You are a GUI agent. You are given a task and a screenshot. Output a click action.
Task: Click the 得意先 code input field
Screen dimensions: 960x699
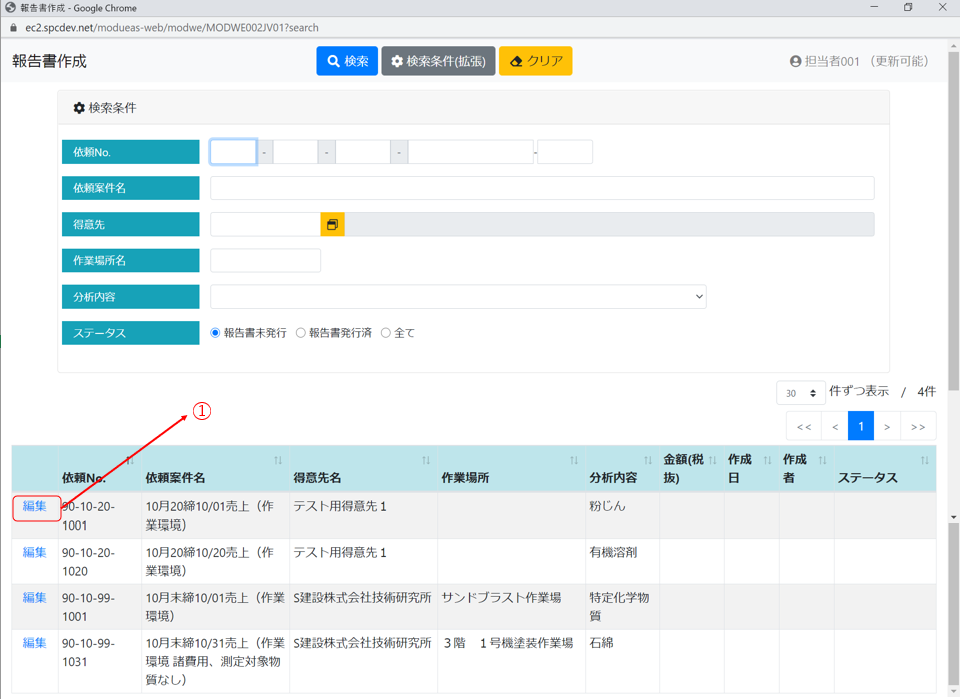coord(265,225)
